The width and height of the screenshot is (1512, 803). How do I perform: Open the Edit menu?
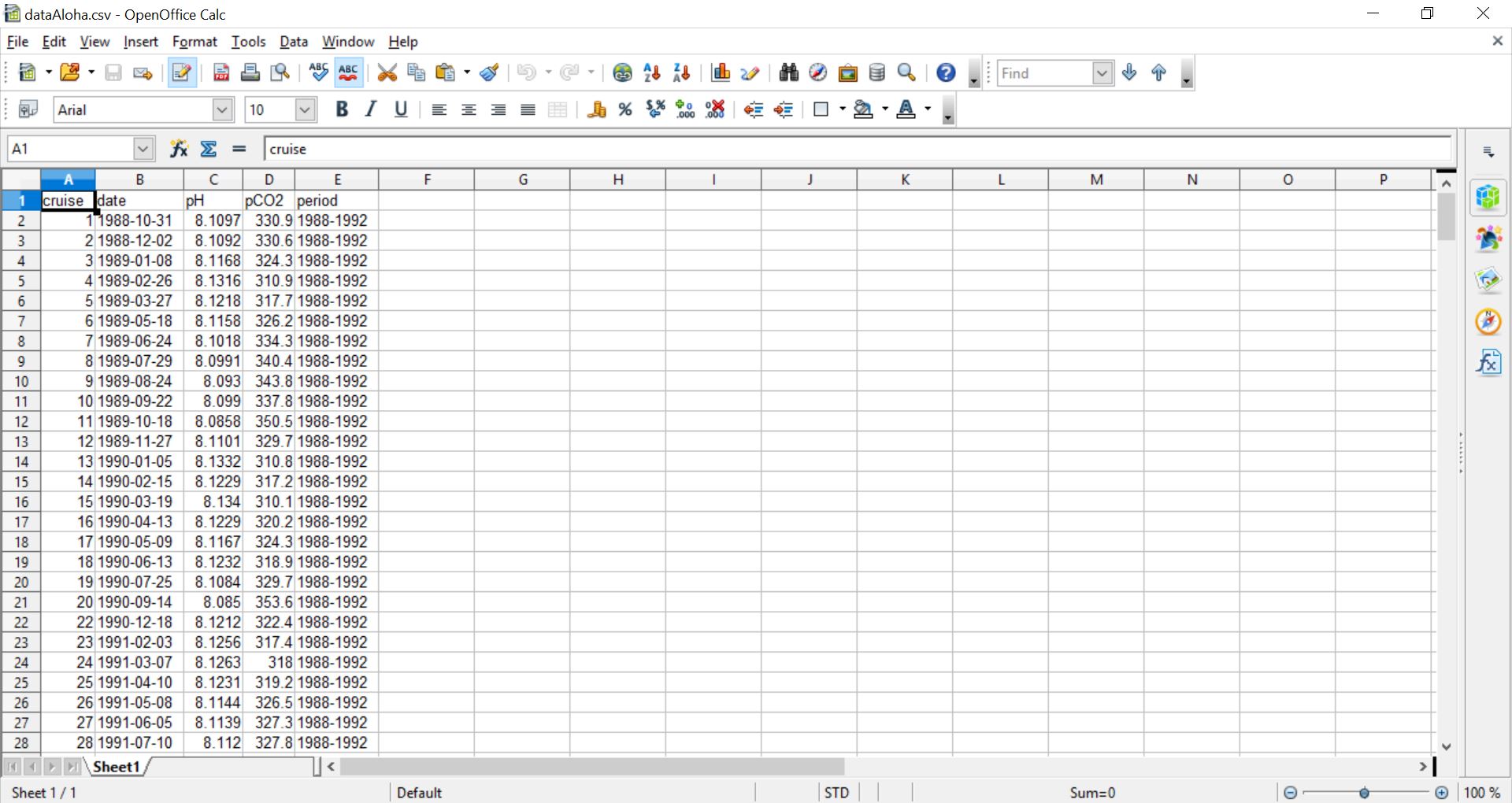[x=54, y=42]
